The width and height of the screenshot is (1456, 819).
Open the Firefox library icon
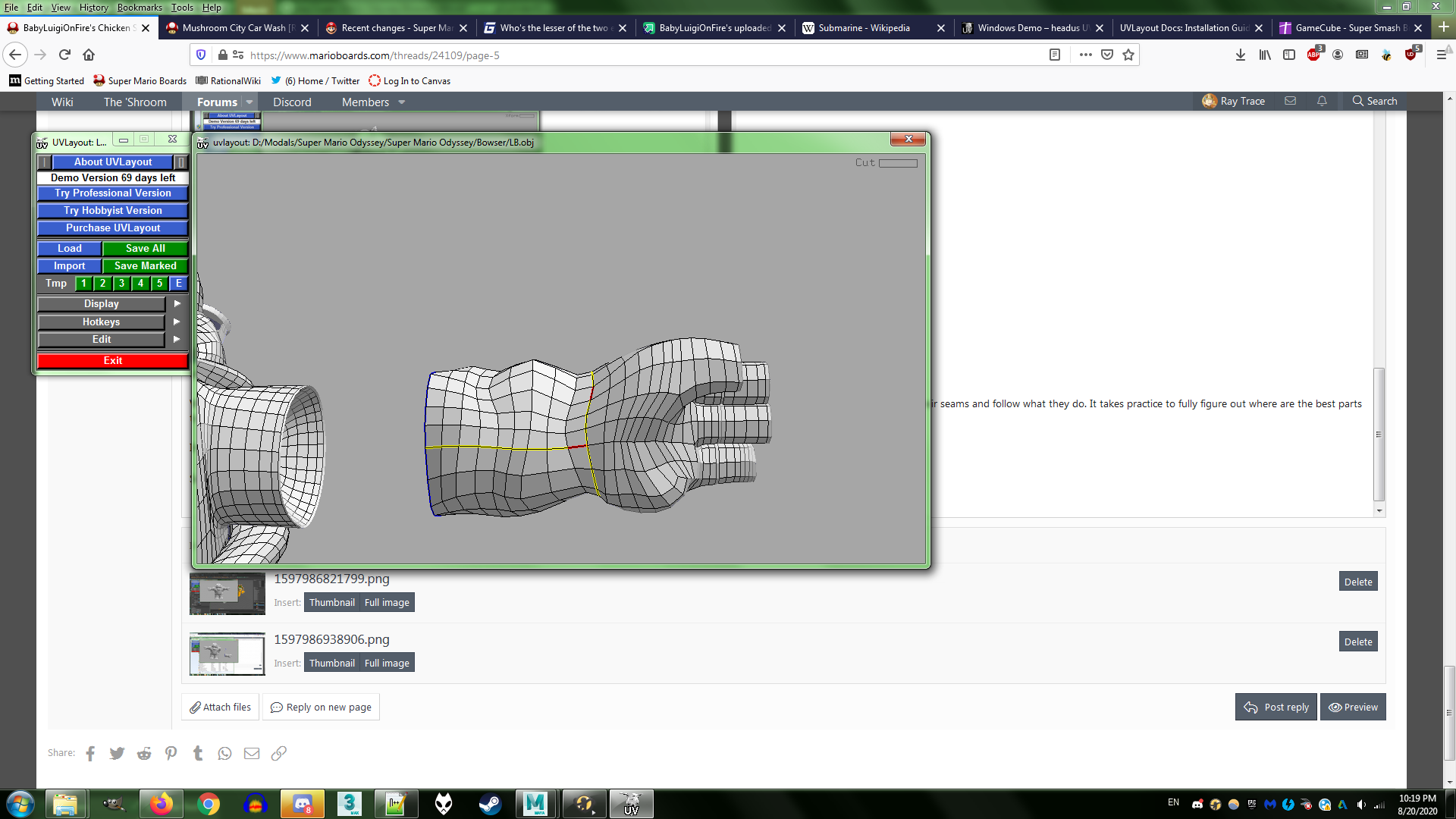1265,55
